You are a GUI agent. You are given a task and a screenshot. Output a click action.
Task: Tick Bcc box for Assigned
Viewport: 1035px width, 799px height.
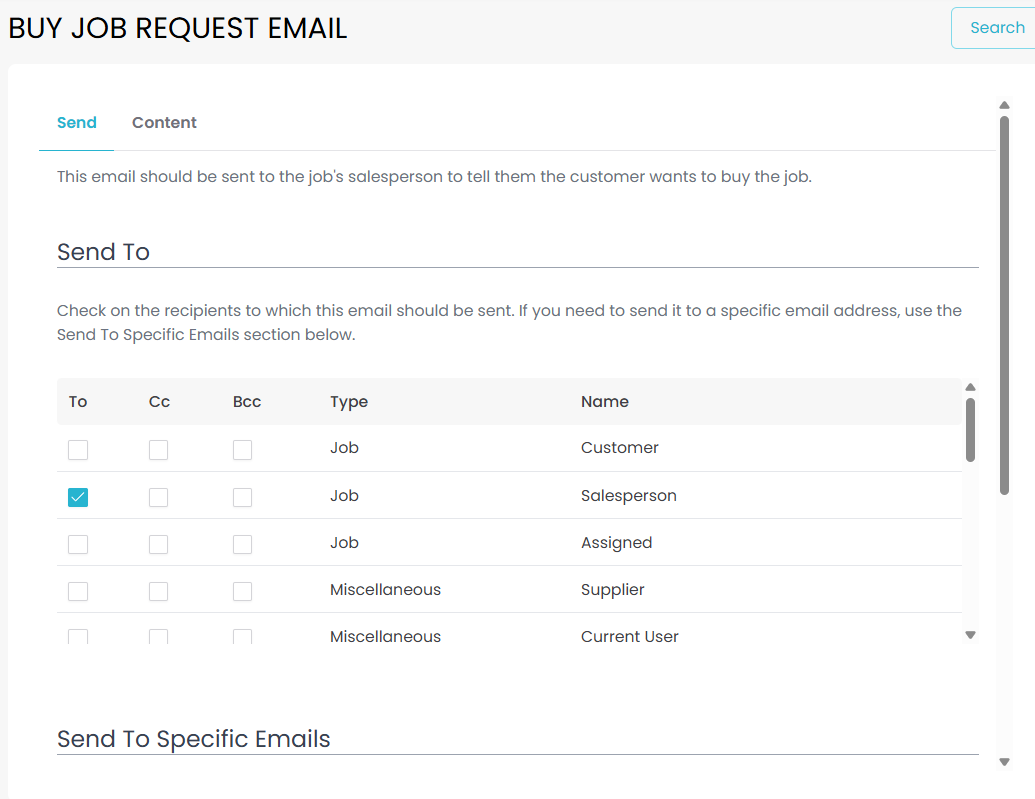242,544
